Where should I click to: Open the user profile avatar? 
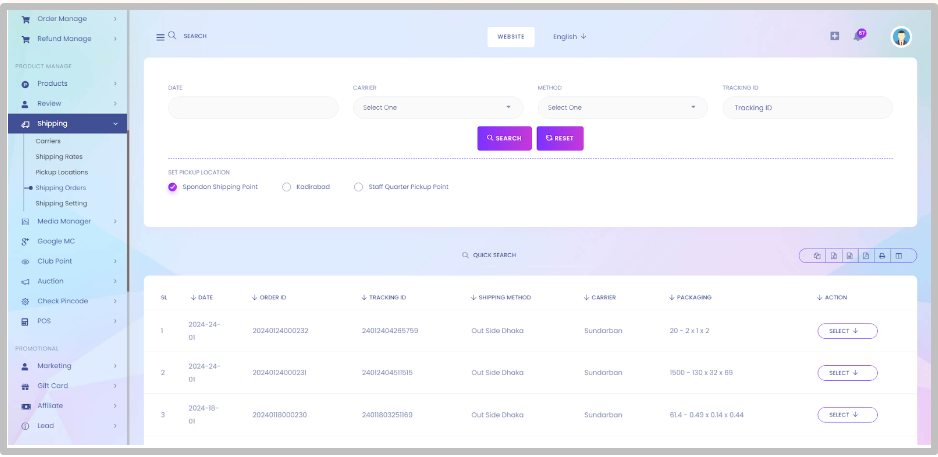[x=901, y=37]
